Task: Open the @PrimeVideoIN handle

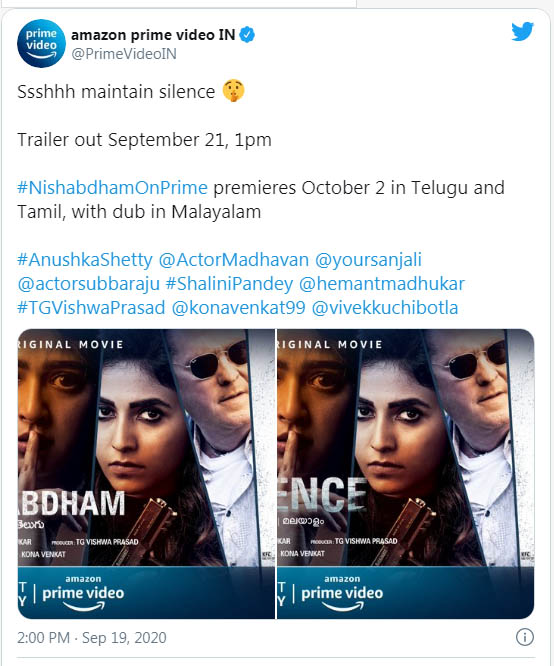Action: point(124,54)
